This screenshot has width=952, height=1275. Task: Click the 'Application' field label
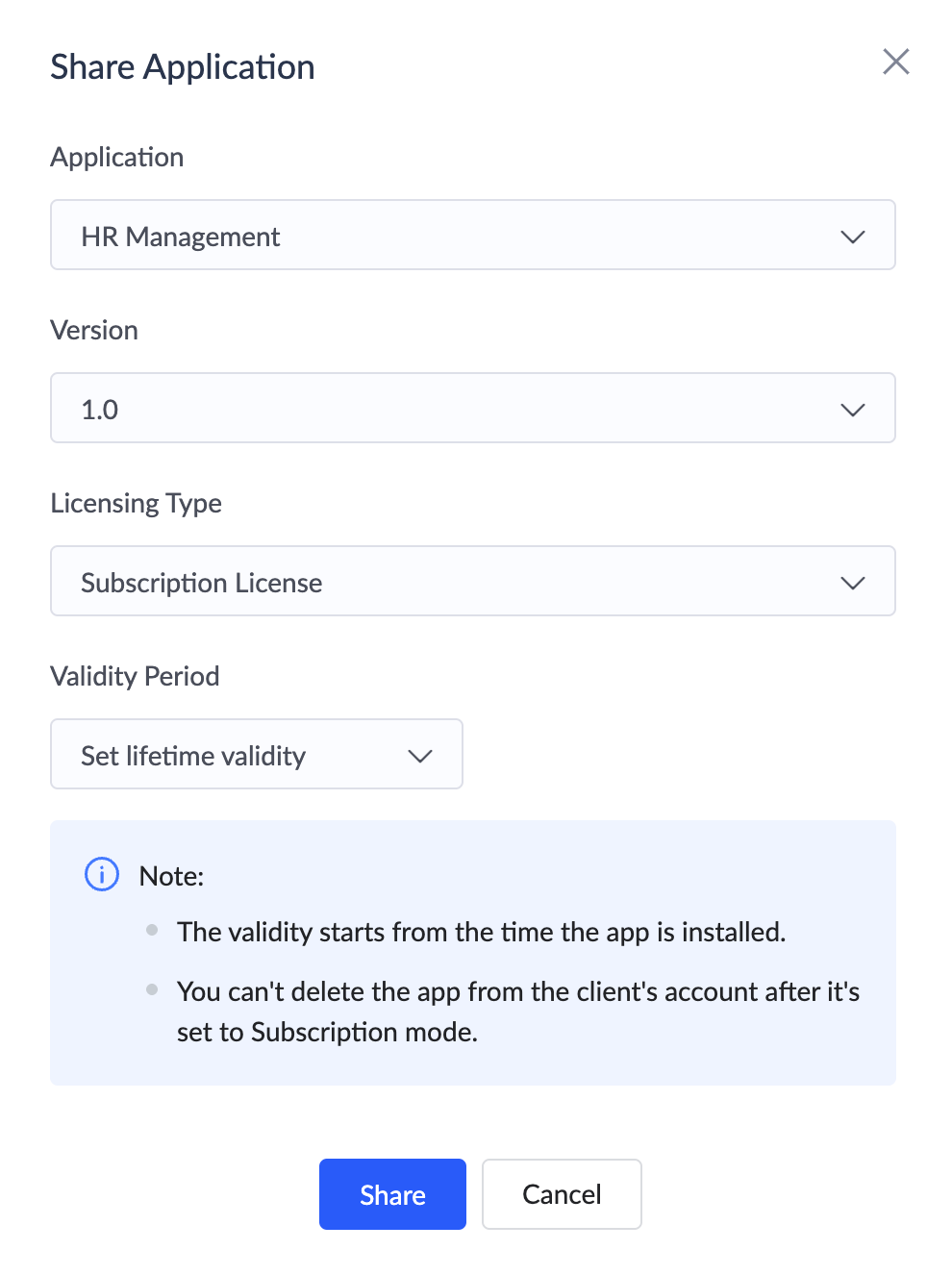click(117, 157)
